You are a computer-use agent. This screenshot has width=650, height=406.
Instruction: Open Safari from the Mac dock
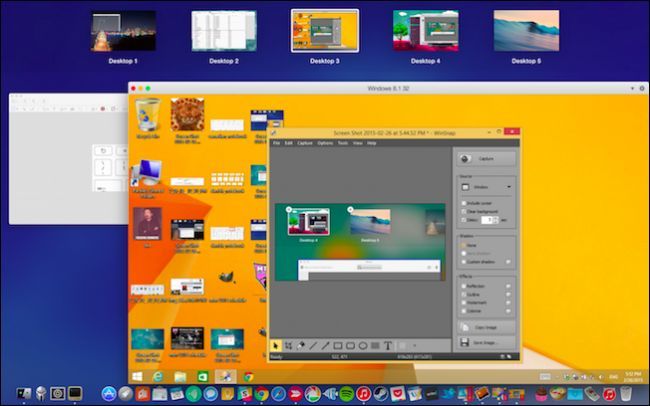point(279,394)
